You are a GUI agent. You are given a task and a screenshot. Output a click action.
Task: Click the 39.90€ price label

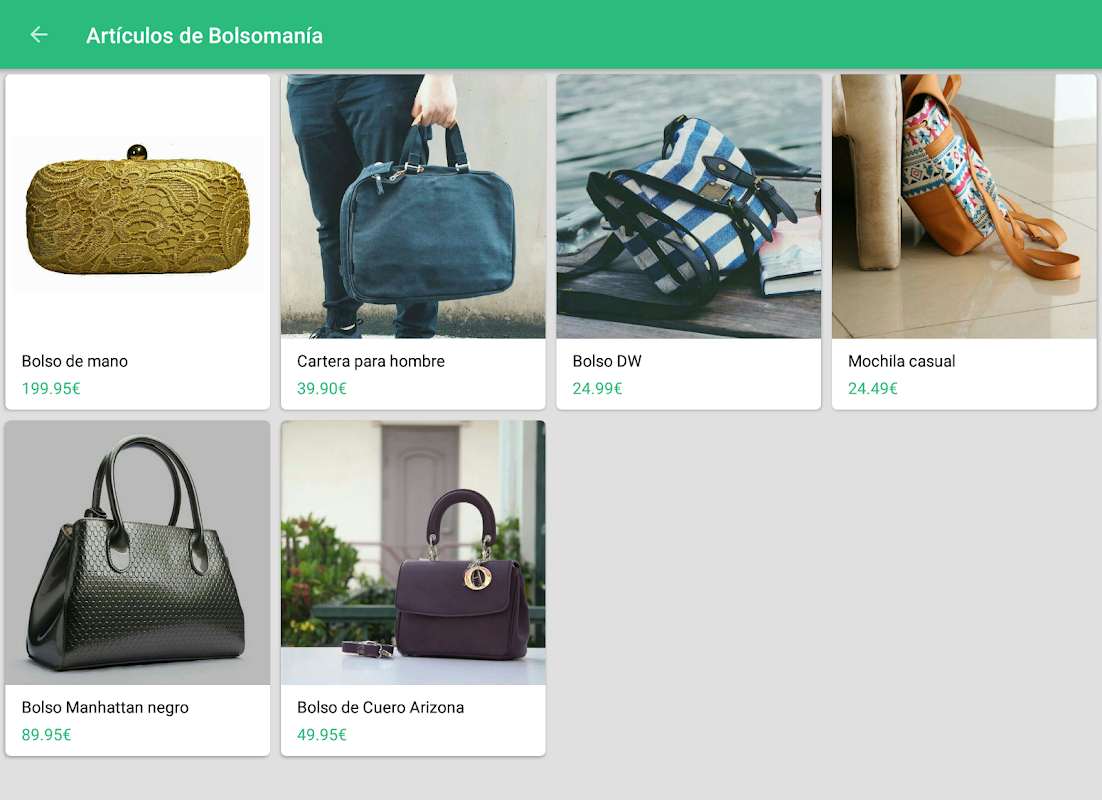coord(322,388)
